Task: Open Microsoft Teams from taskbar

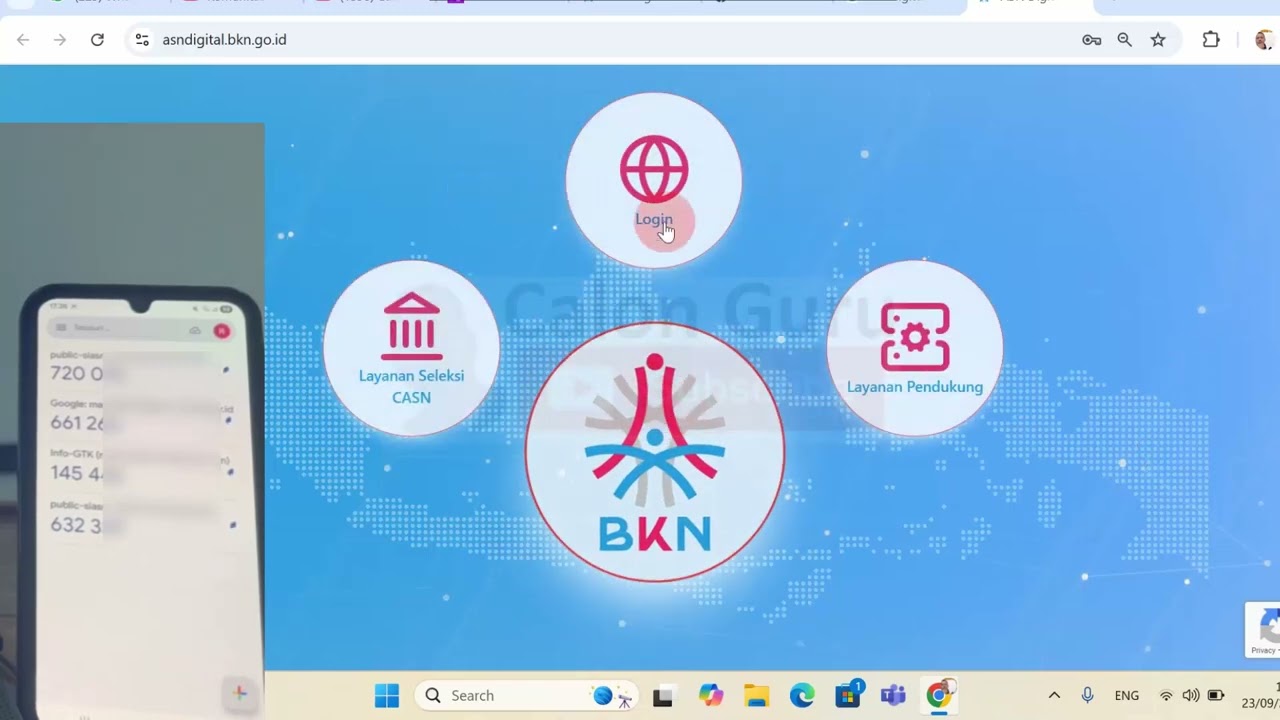Action: pos(893,696)
